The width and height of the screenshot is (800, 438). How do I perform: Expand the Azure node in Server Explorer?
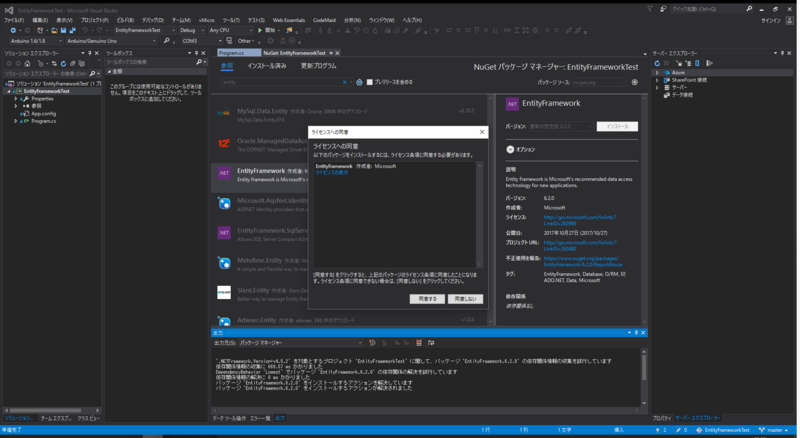click(x=657, y=72)
